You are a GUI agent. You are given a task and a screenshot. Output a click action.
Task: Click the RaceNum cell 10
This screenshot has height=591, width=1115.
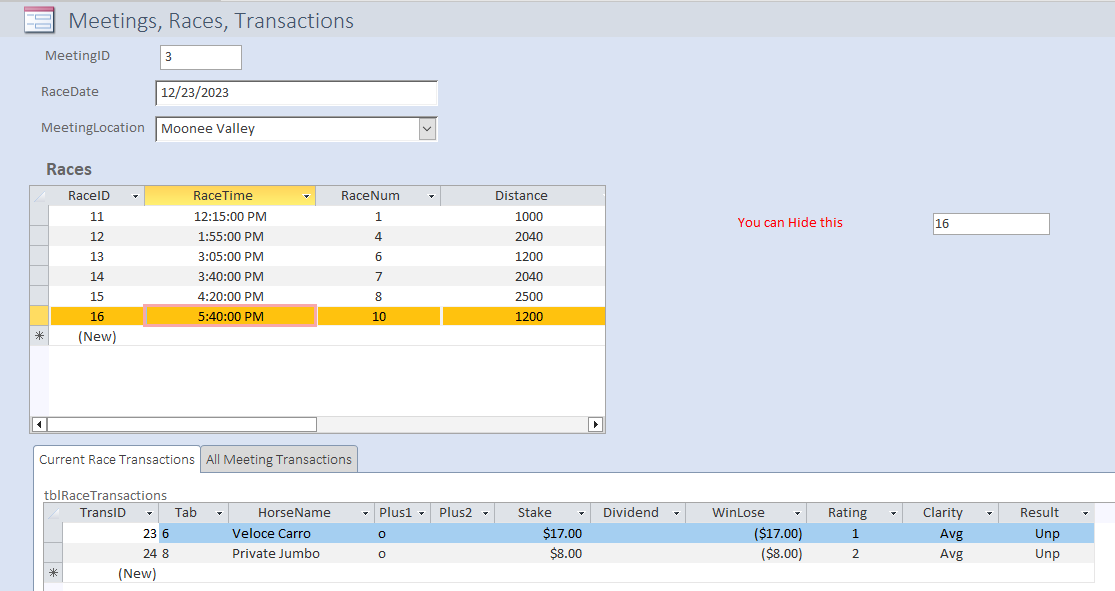(x=378, y=316)
